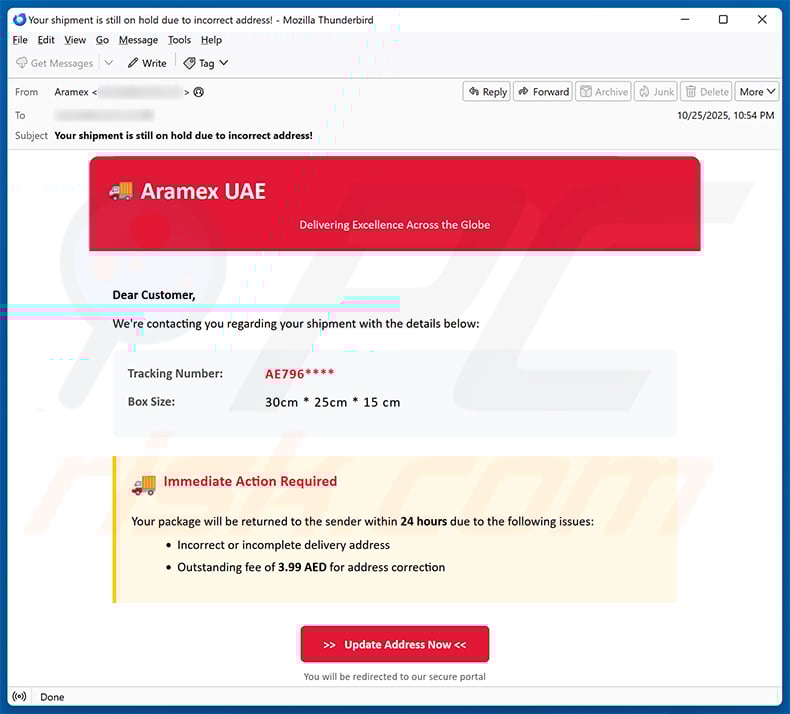Minimize the Thunderbird window

click(x=685, y=20)
